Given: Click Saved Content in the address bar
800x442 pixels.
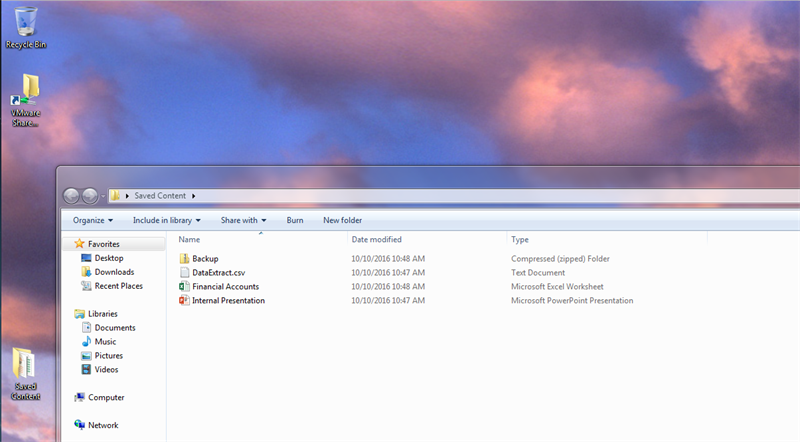Looking at the screenshot, I should (160, 196).
